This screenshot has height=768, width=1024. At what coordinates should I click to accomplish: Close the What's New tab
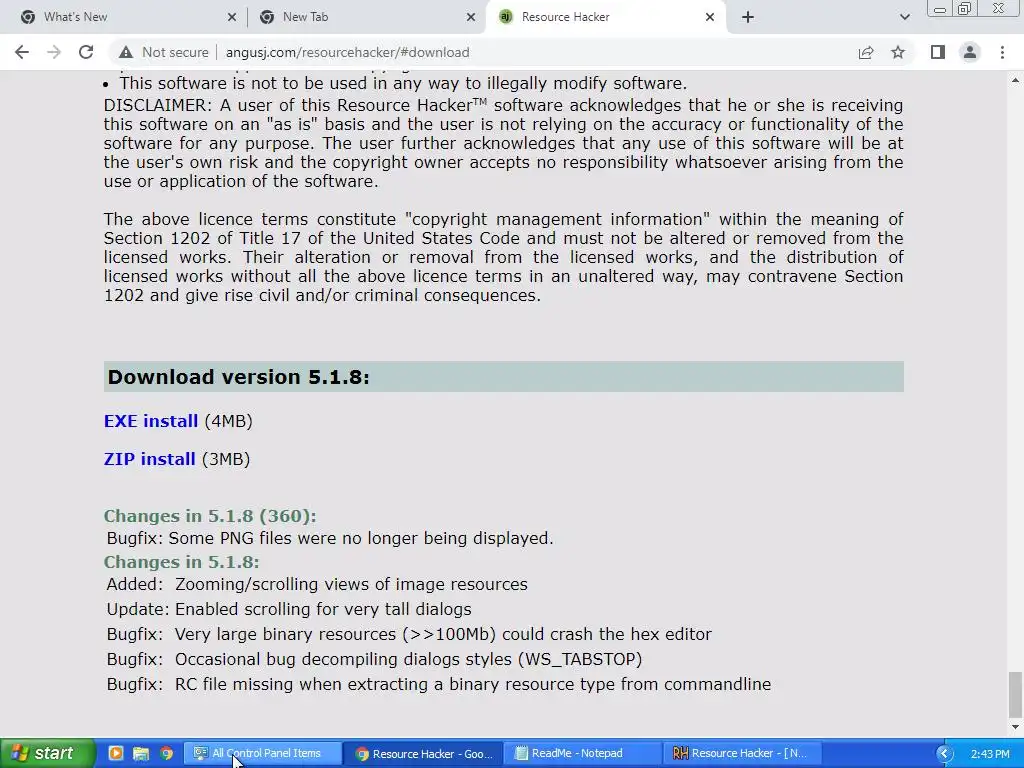[232, 17]
